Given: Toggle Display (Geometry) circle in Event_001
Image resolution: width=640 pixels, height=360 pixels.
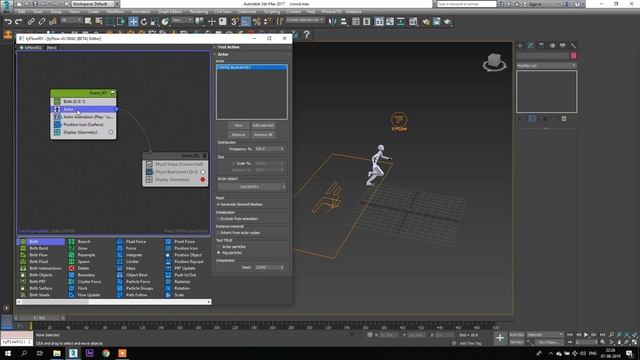Looking at the screenshot, I should (x=111, y=132).
